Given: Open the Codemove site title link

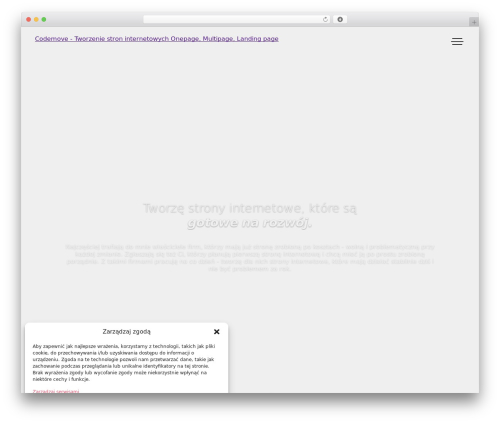Looking at the screenshot, I should (157, 39).
